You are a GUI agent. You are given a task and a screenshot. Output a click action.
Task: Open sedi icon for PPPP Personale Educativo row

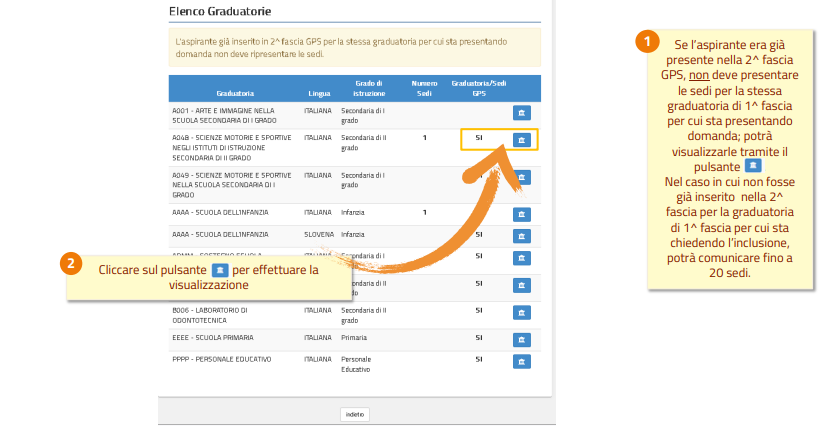click(522, 362)
